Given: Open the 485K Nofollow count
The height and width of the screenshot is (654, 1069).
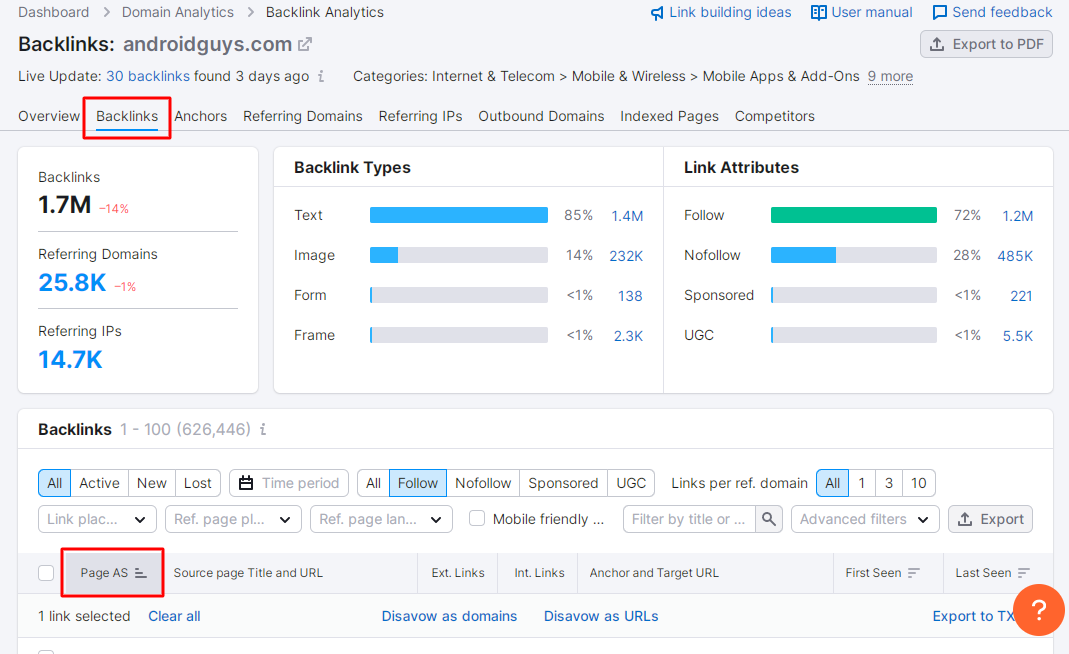Looking at the screenshot, I should [x=1015, y=256].
